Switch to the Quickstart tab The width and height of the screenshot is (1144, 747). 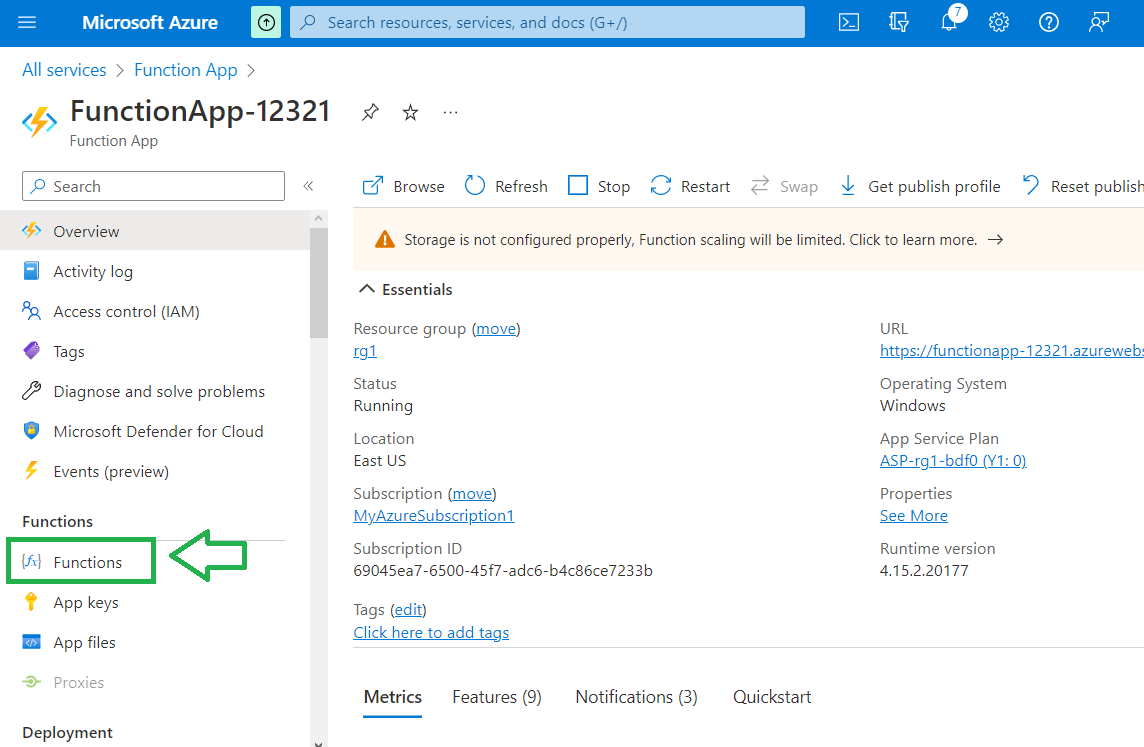(x=772, y=697)
